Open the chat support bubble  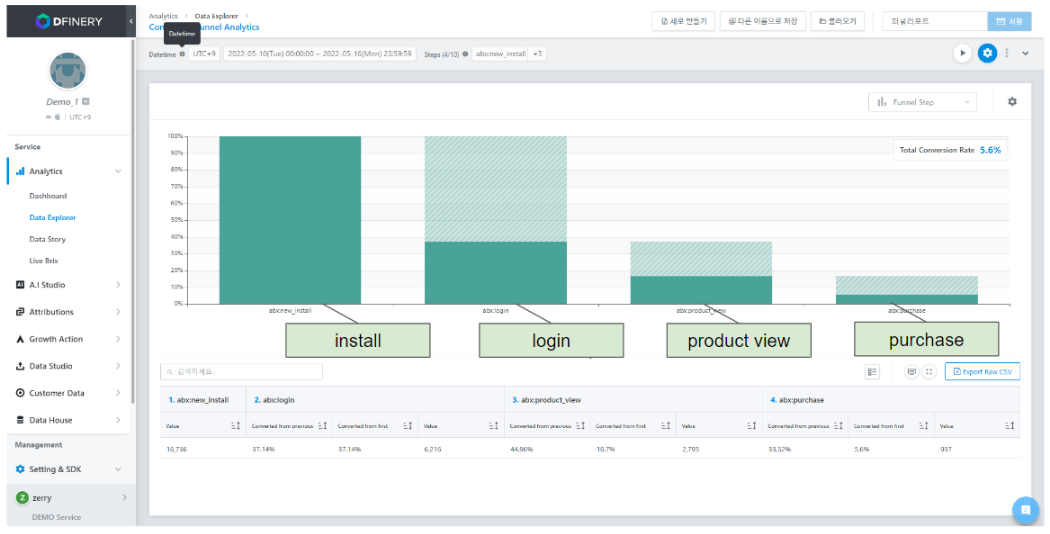click(x=1025, y=511)
